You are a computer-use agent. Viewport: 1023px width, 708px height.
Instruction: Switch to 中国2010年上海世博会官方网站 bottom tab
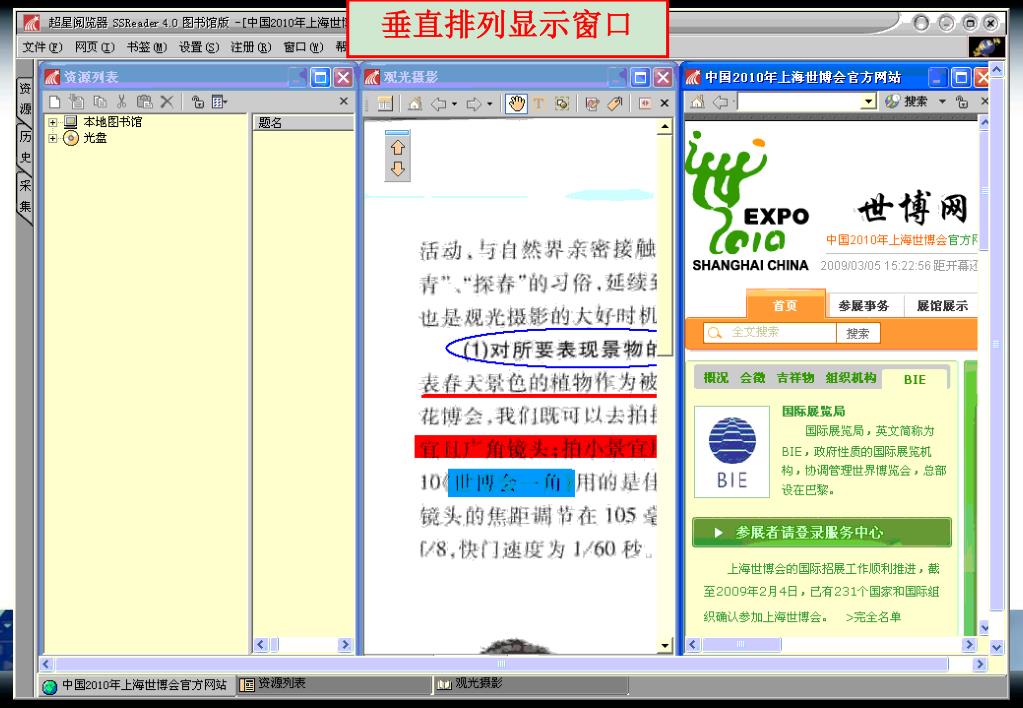tap(136, 685)
